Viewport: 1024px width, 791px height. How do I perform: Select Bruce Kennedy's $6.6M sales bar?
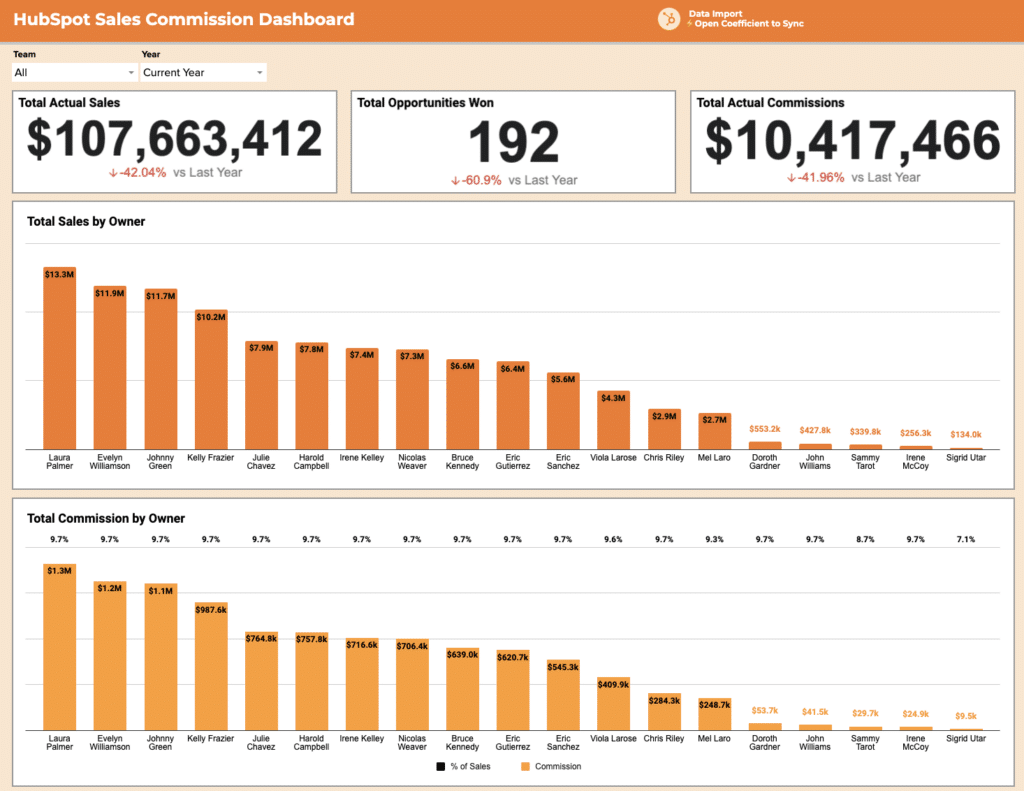click(x=462, y=404)
